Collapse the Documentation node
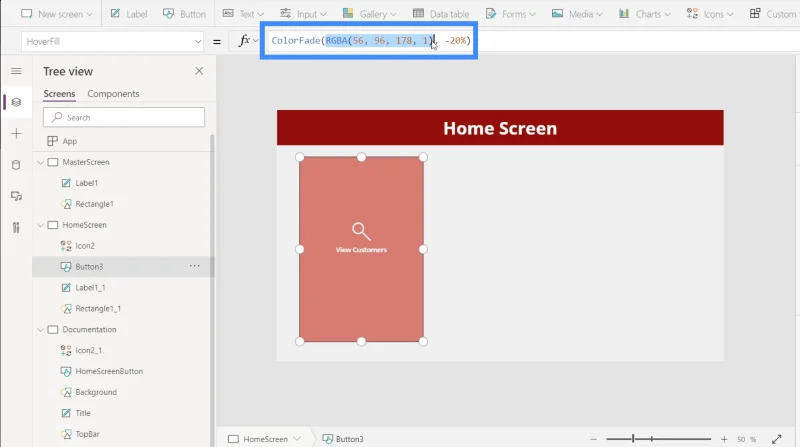Screen dimensions: 800x447 click(41, 330)
